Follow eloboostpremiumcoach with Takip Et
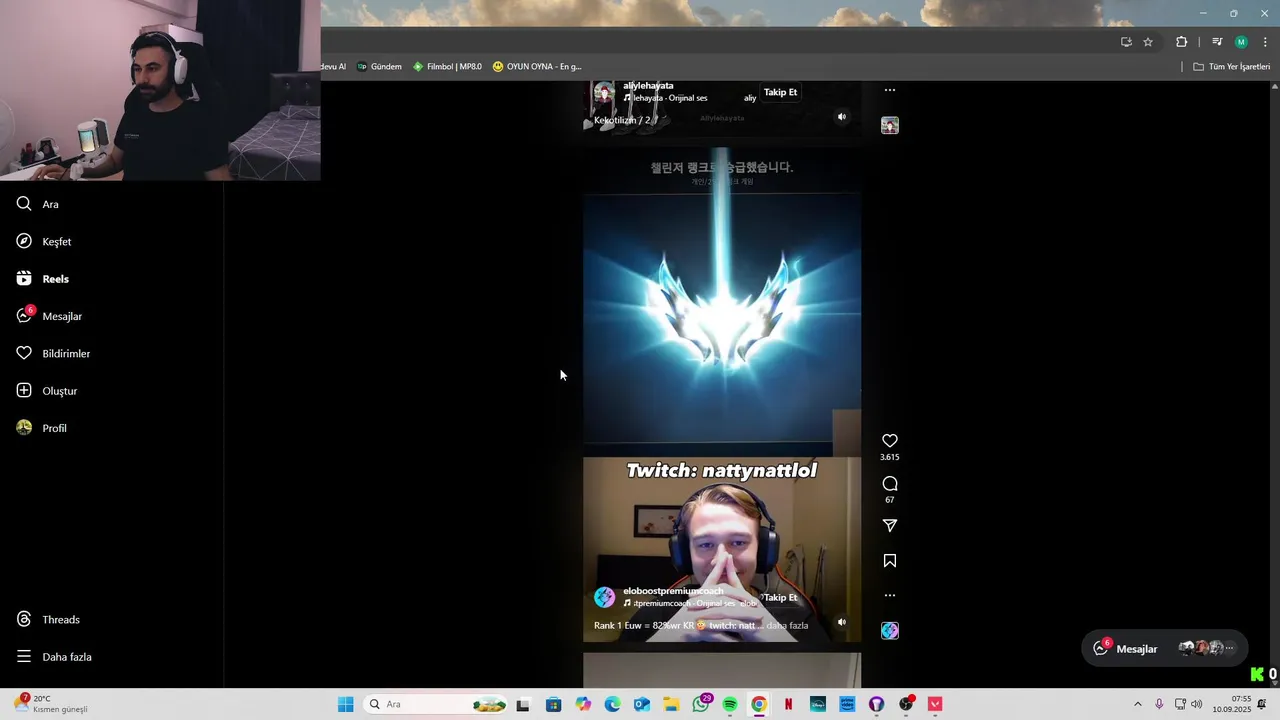 780,597
